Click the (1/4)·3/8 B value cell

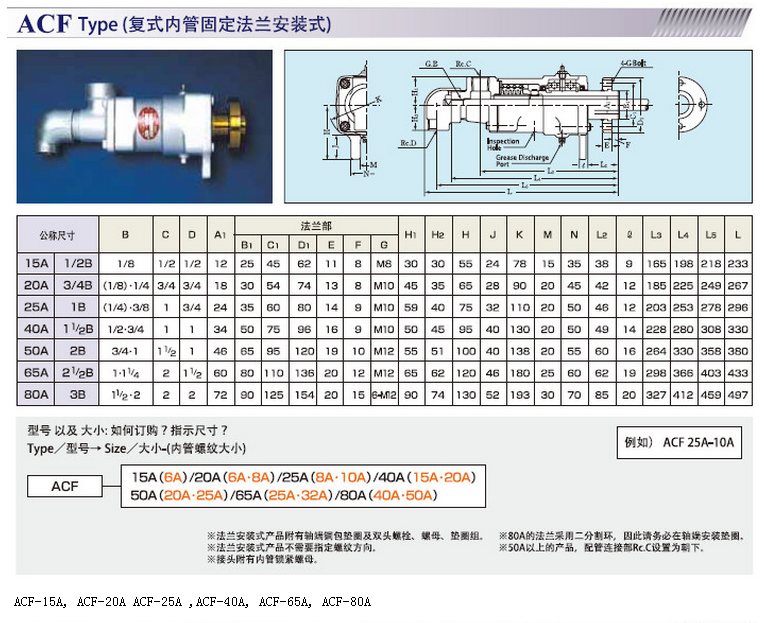[x=126, y=307]
